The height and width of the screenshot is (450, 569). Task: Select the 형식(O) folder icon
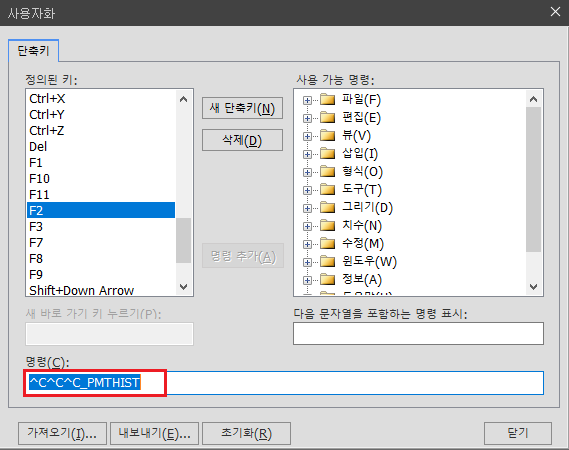(327, 172)
